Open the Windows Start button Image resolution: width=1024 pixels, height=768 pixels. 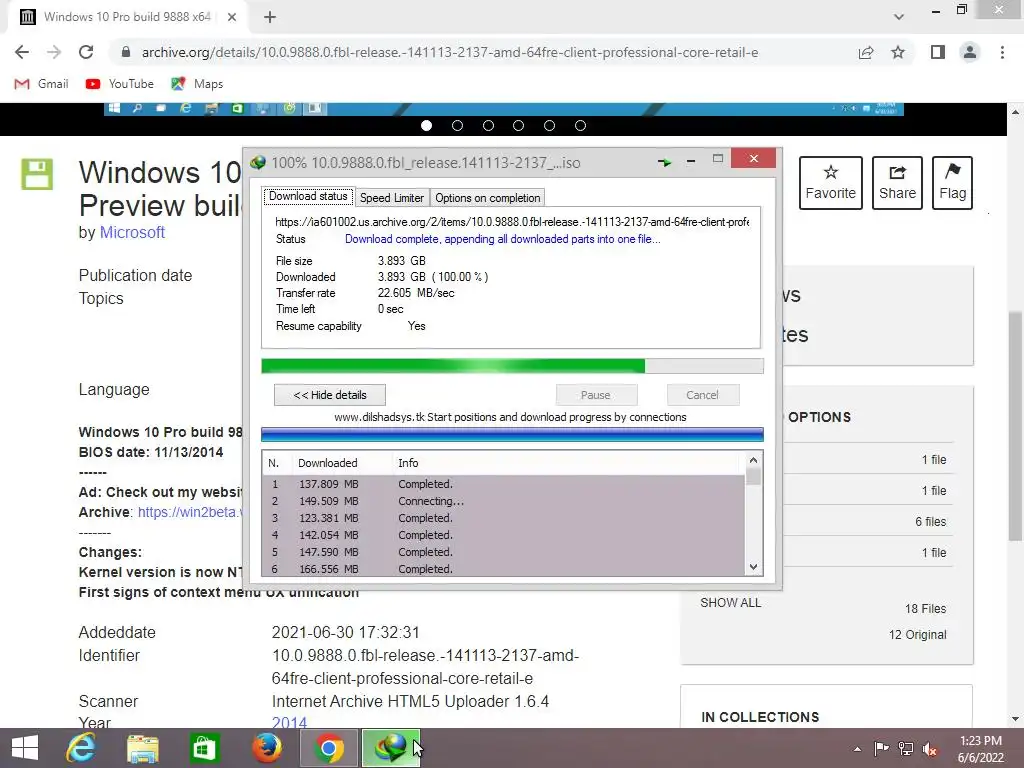click(25, 748)
